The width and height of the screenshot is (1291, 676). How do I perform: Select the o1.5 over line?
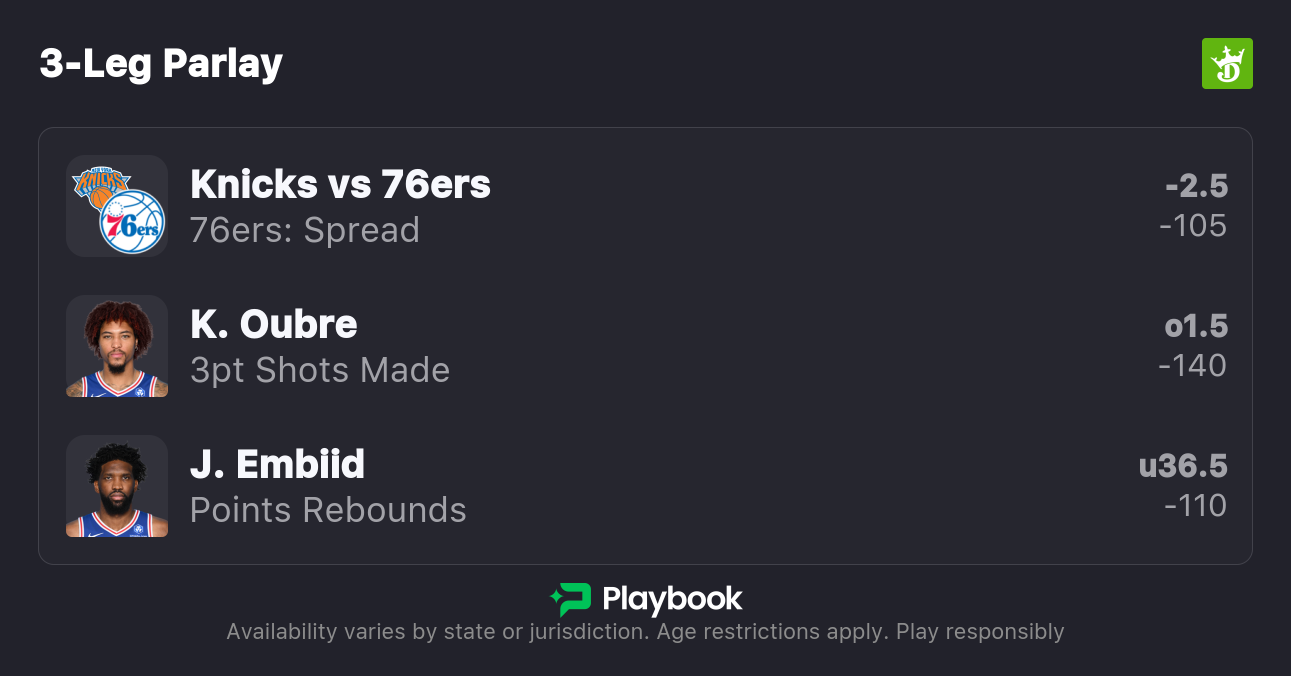click(x=1196, y=326)
